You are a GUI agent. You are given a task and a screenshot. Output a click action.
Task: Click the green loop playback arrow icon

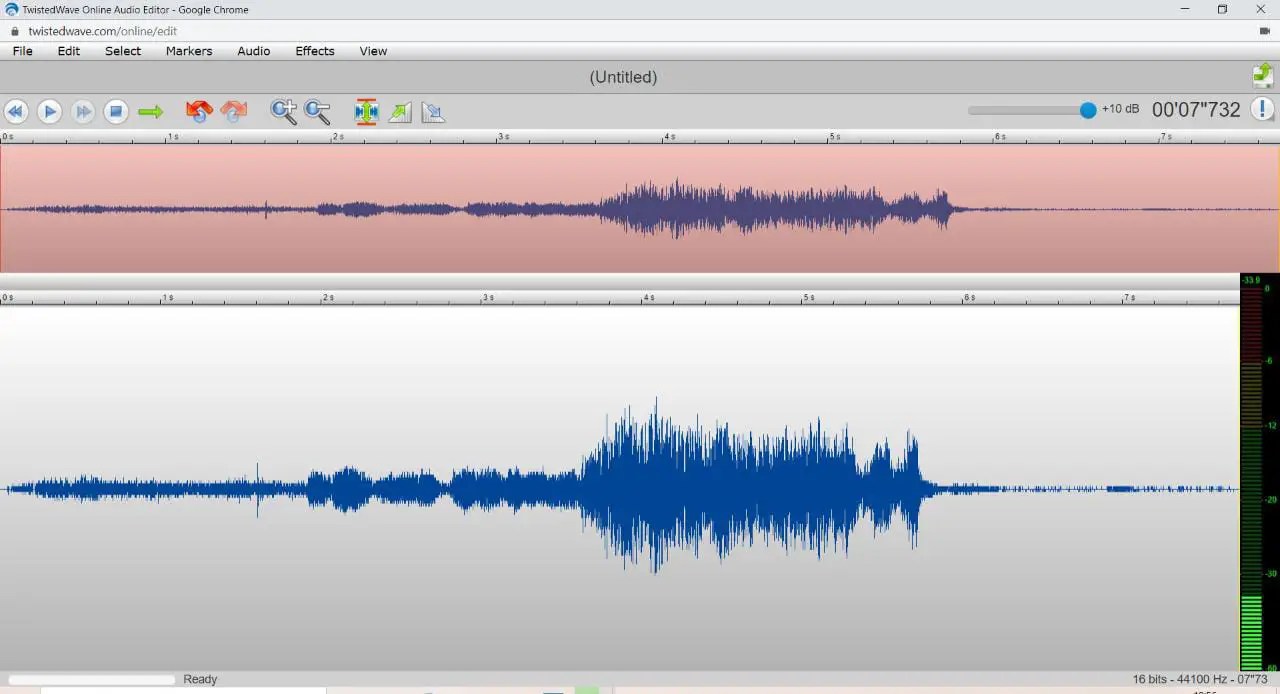[x=151, y=111]
